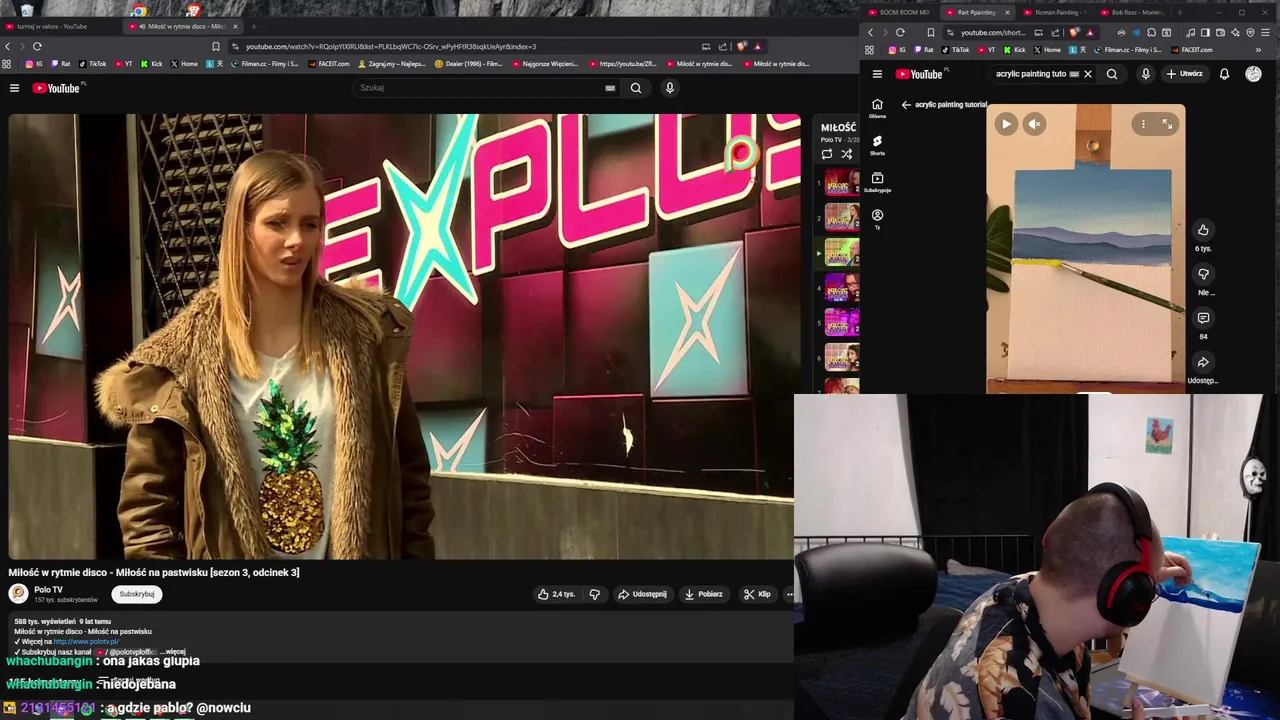Click the Udostępnij share button under video
The height and width of the screenshot is (720, 1280).
[x=642, y=594]
